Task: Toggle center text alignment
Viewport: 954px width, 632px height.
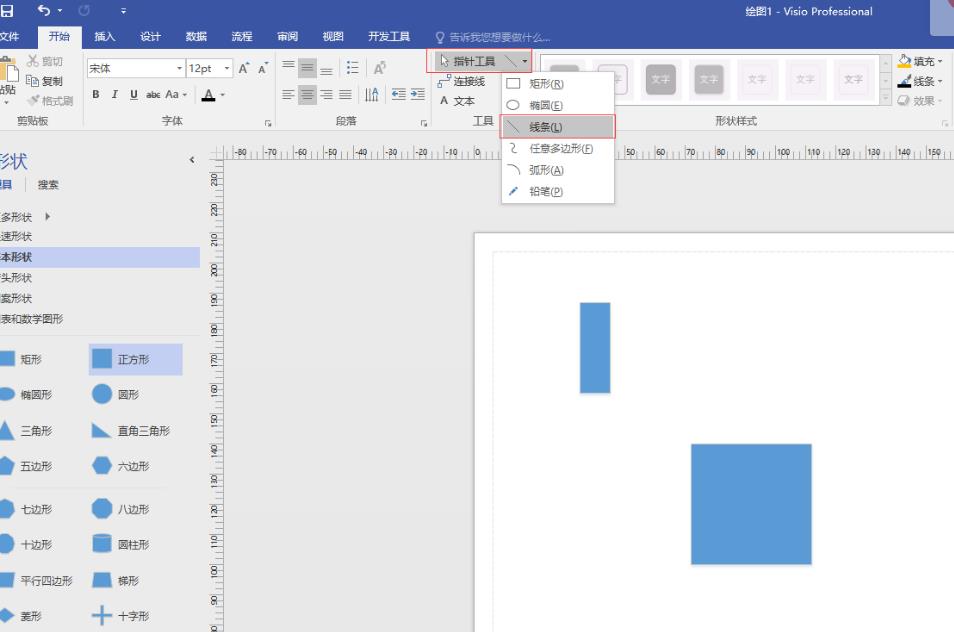Action: pos(308,95)
